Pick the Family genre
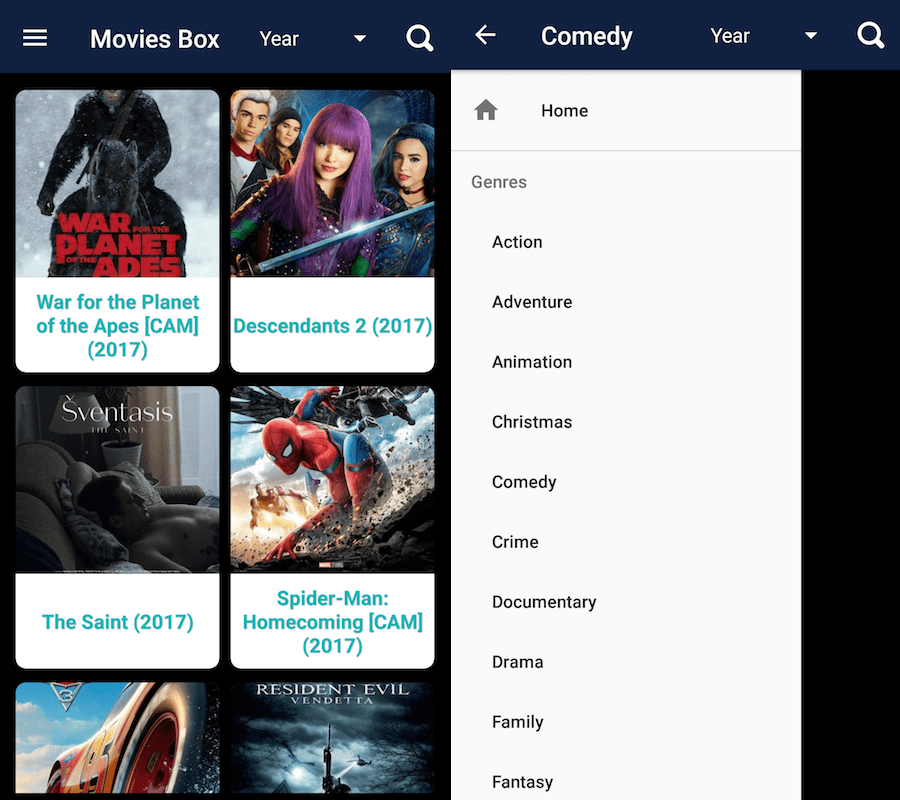 tap(626, 722)
